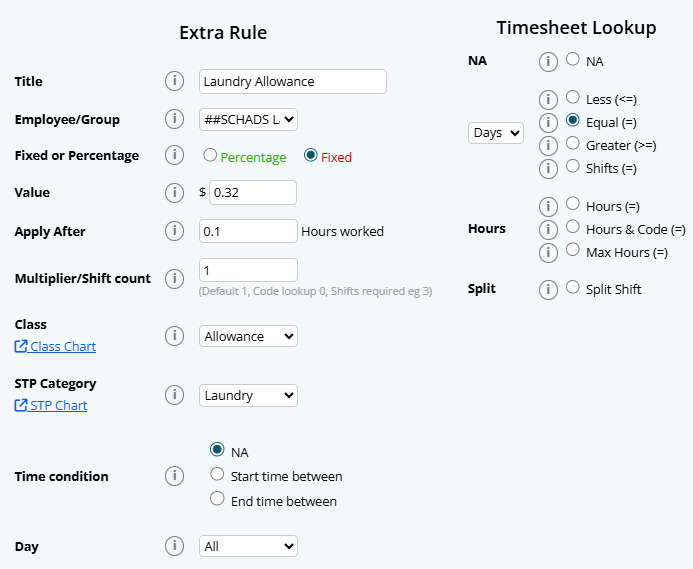Click the Value amount input field
The height and width of the screenshot is (569, 693).
[x=253, y=192]
